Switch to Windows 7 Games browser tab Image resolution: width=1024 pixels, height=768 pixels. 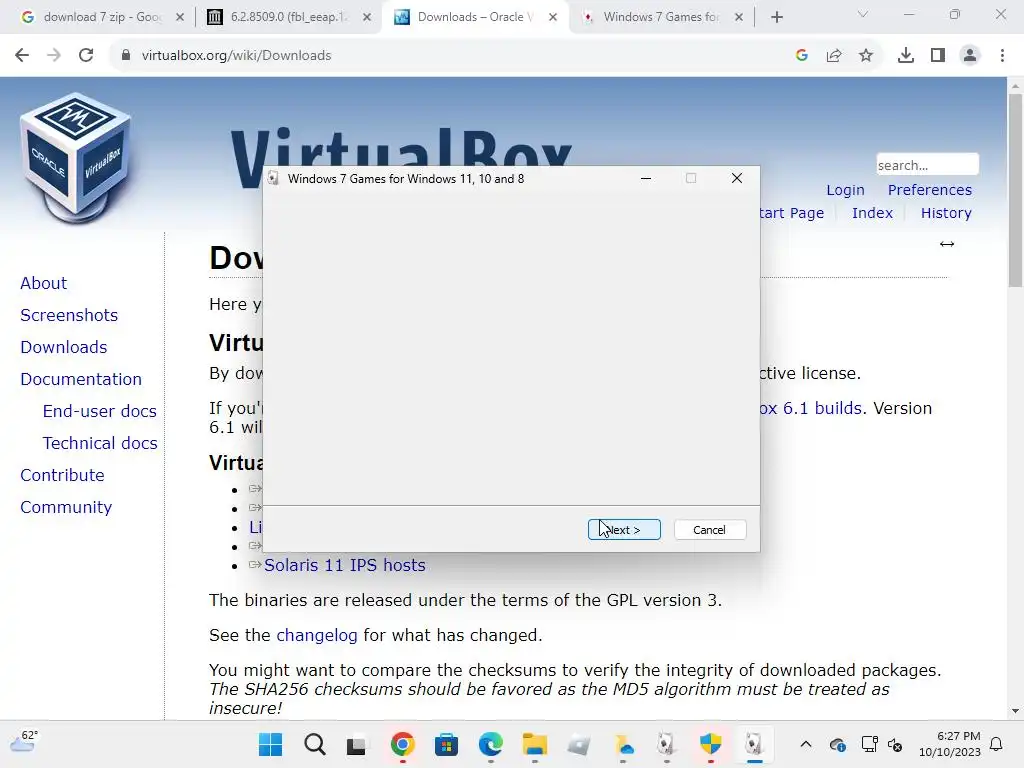pos(660,17)
